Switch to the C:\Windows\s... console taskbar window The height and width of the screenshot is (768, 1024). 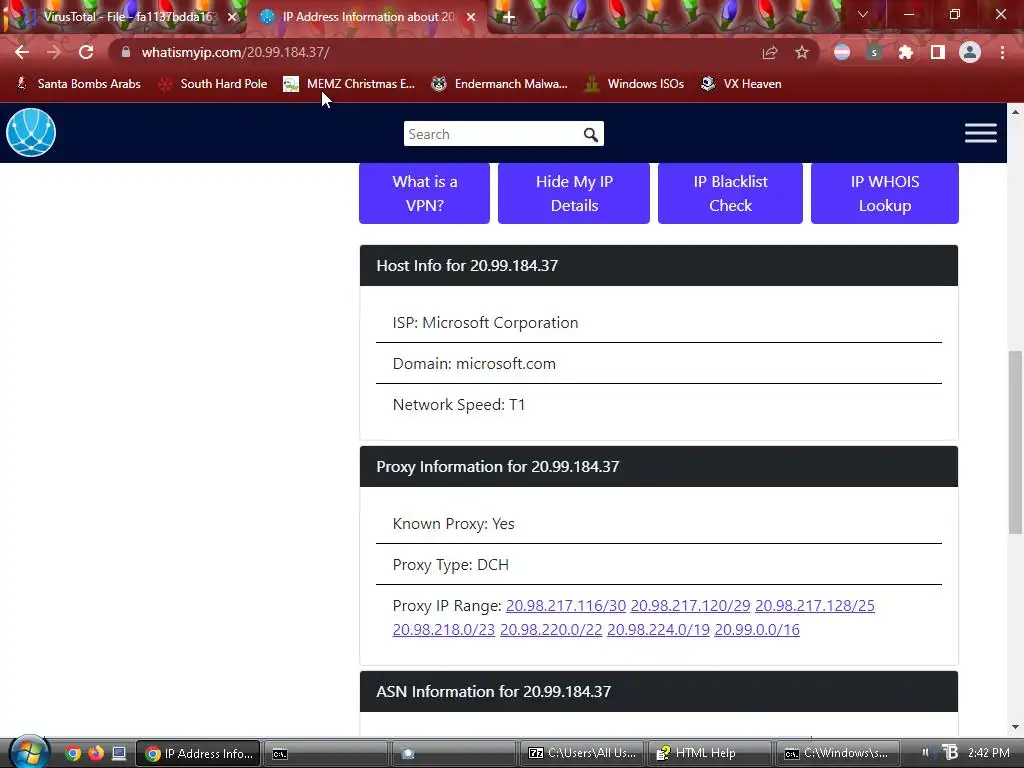coord(836,753)
